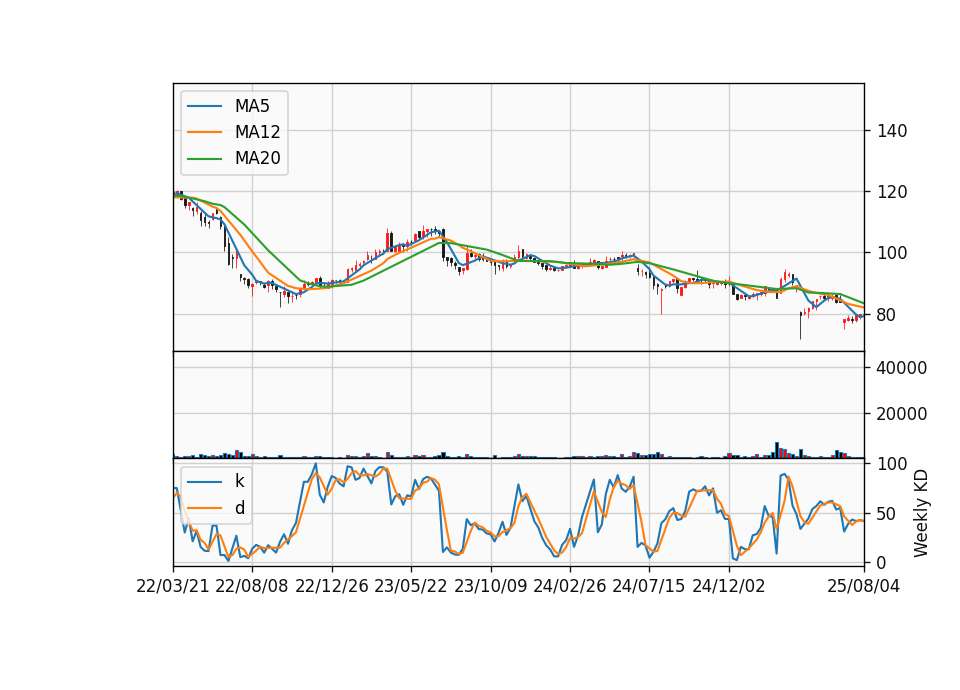The image size is (960, 690).
Task: Click the 40000 volume axis label
Action: tap(902, 368)
